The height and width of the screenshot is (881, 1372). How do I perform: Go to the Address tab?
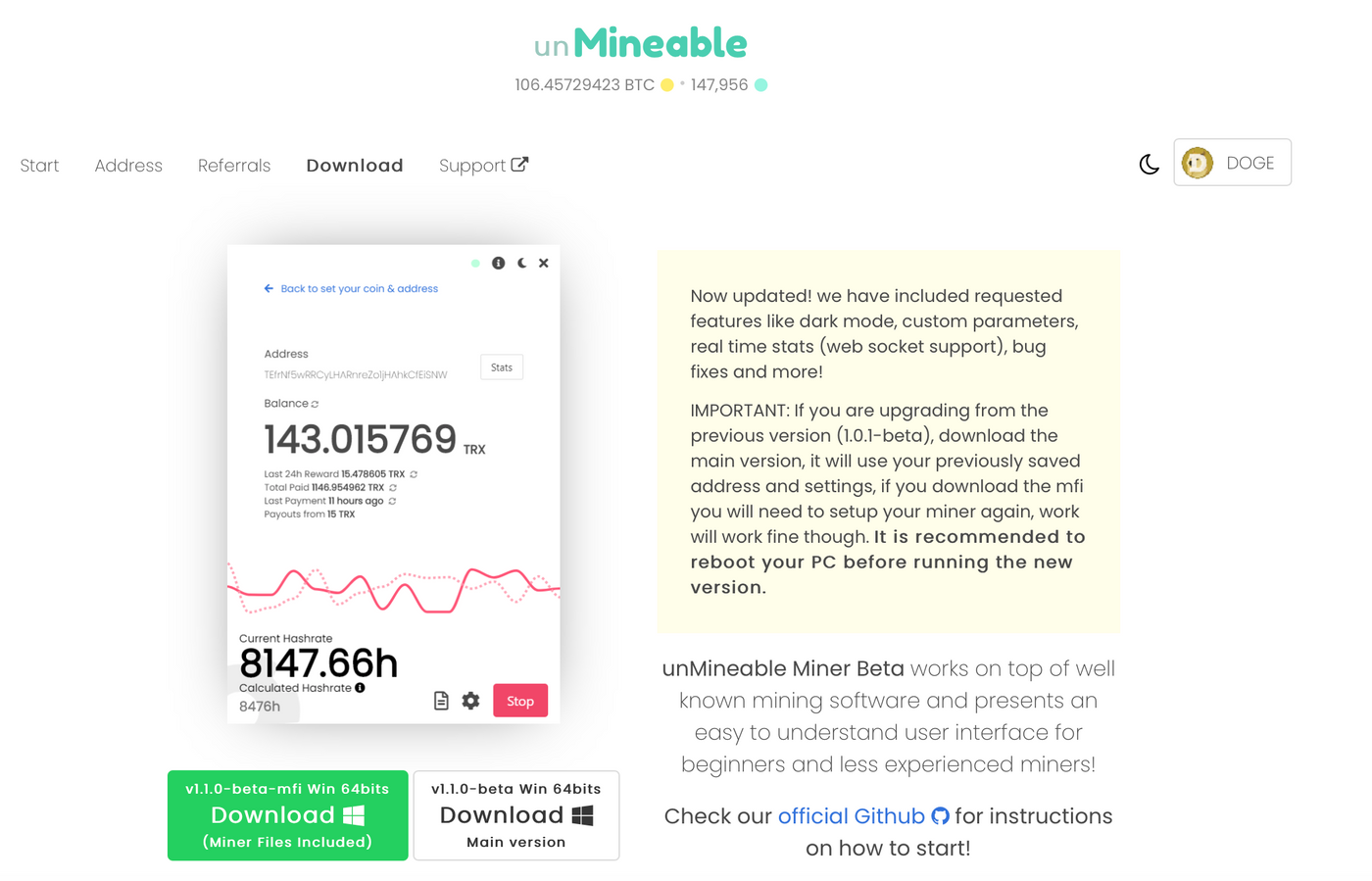pos(128,166)
